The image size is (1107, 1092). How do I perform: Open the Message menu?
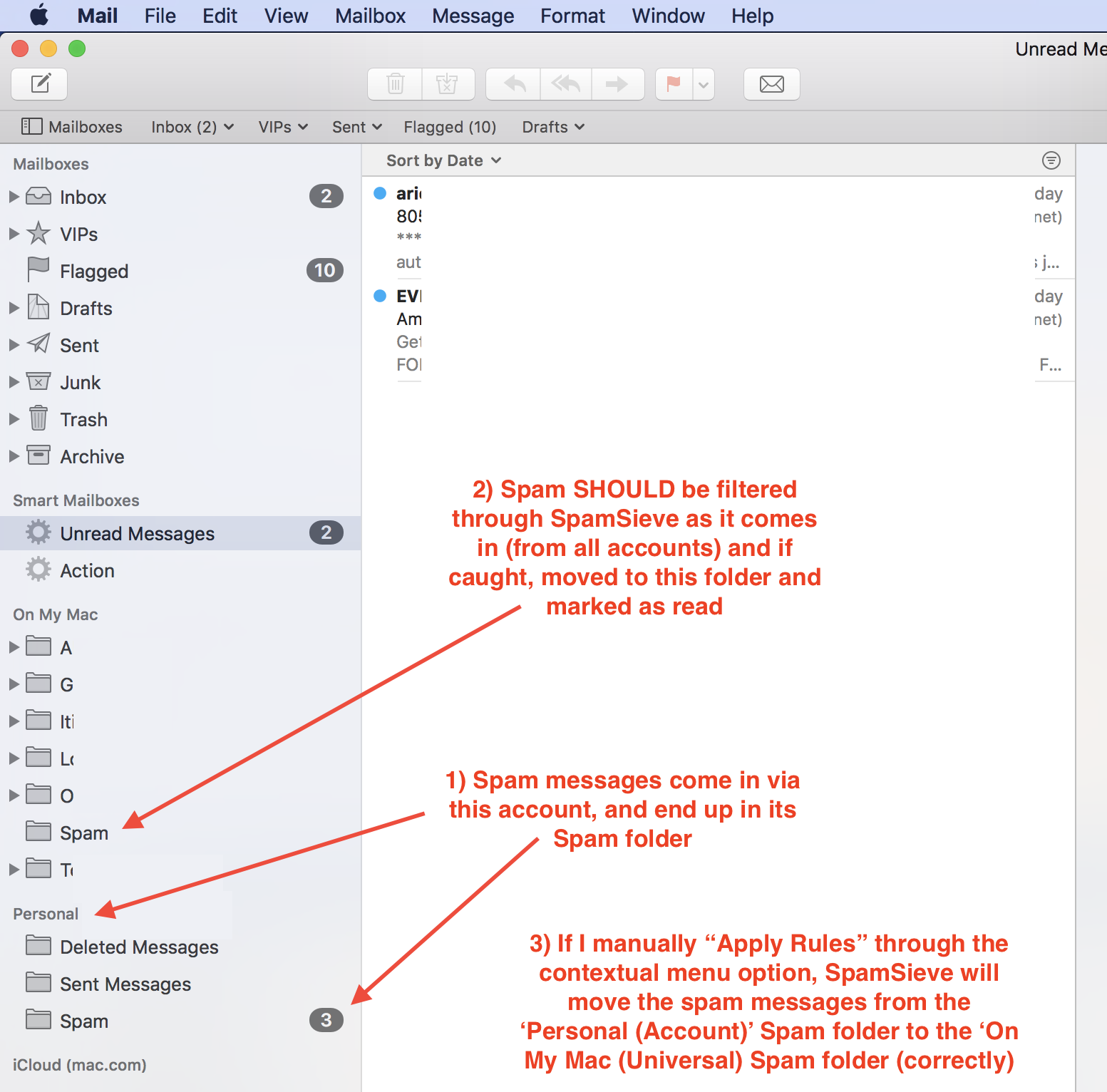tap(473, 16)
